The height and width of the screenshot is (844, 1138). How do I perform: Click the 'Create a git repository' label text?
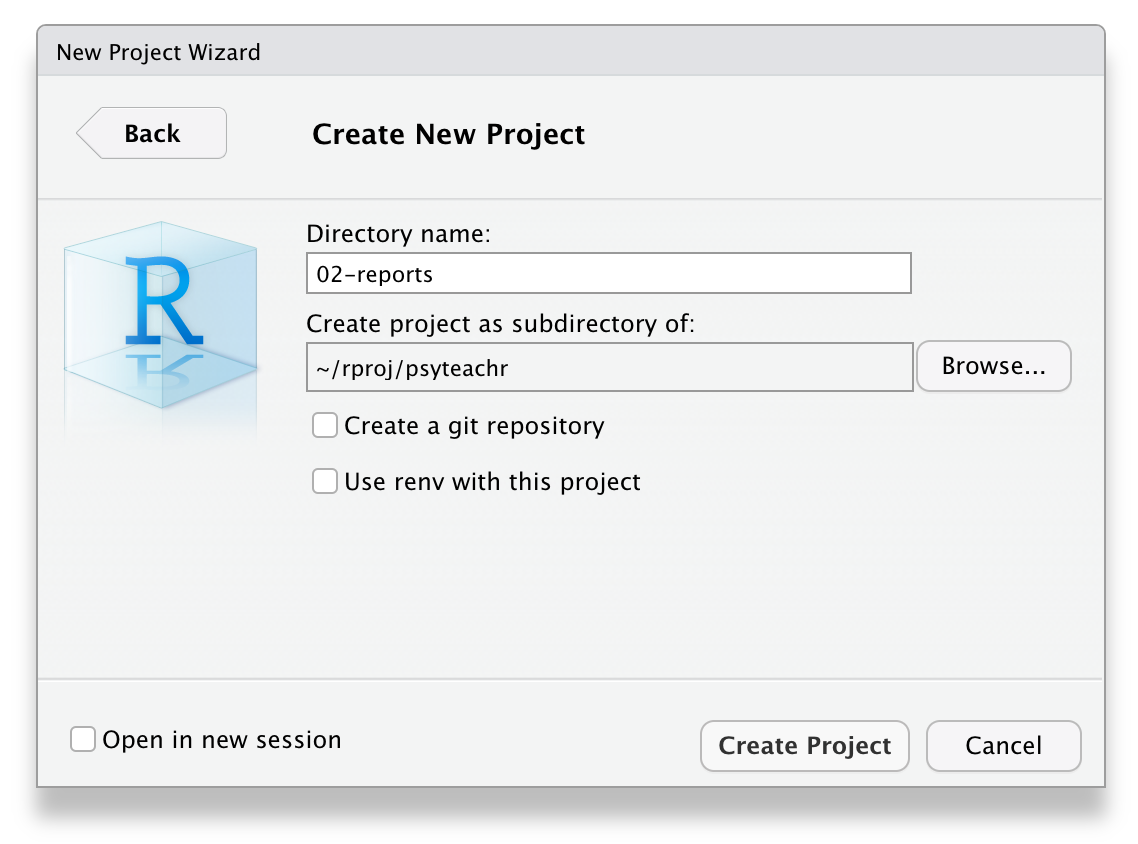[x=474, y=426]
